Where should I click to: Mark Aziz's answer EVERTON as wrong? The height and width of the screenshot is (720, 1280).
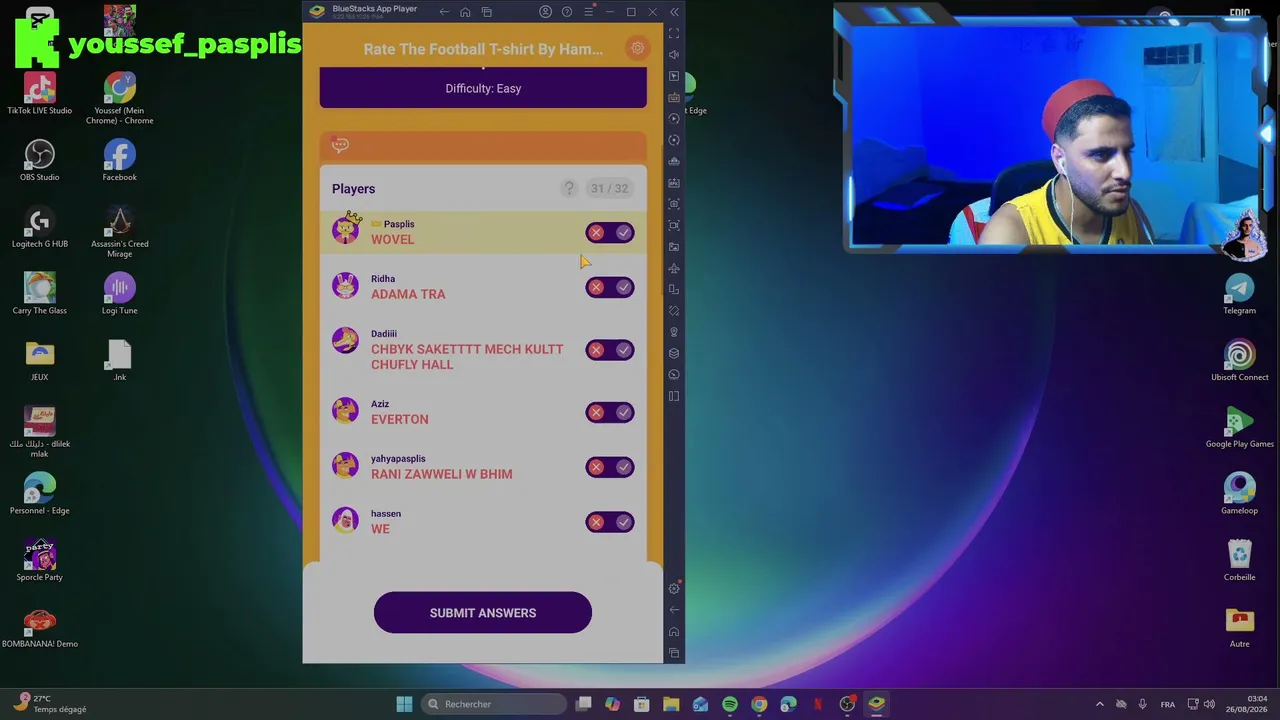tap(597, 413)
